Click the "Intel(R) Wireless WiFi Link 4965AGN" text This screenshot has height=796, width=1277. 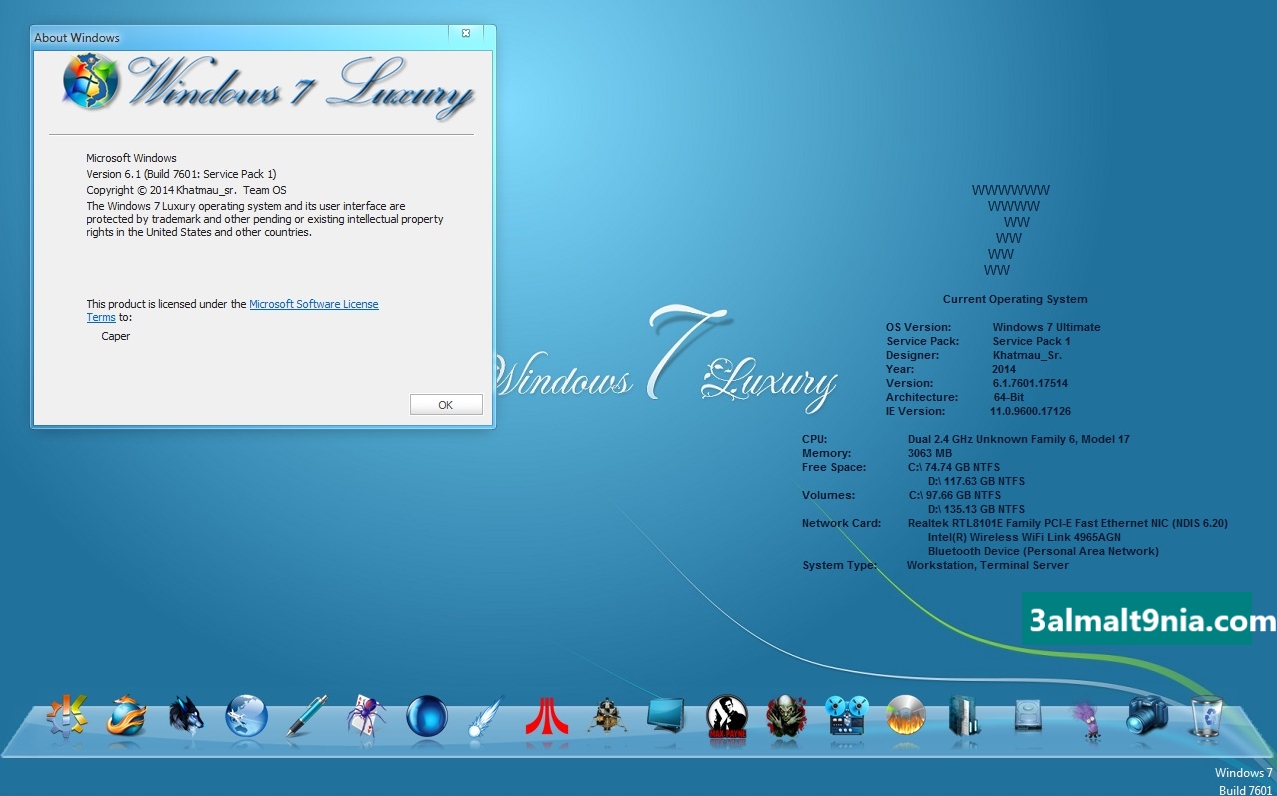[1024, 537]
